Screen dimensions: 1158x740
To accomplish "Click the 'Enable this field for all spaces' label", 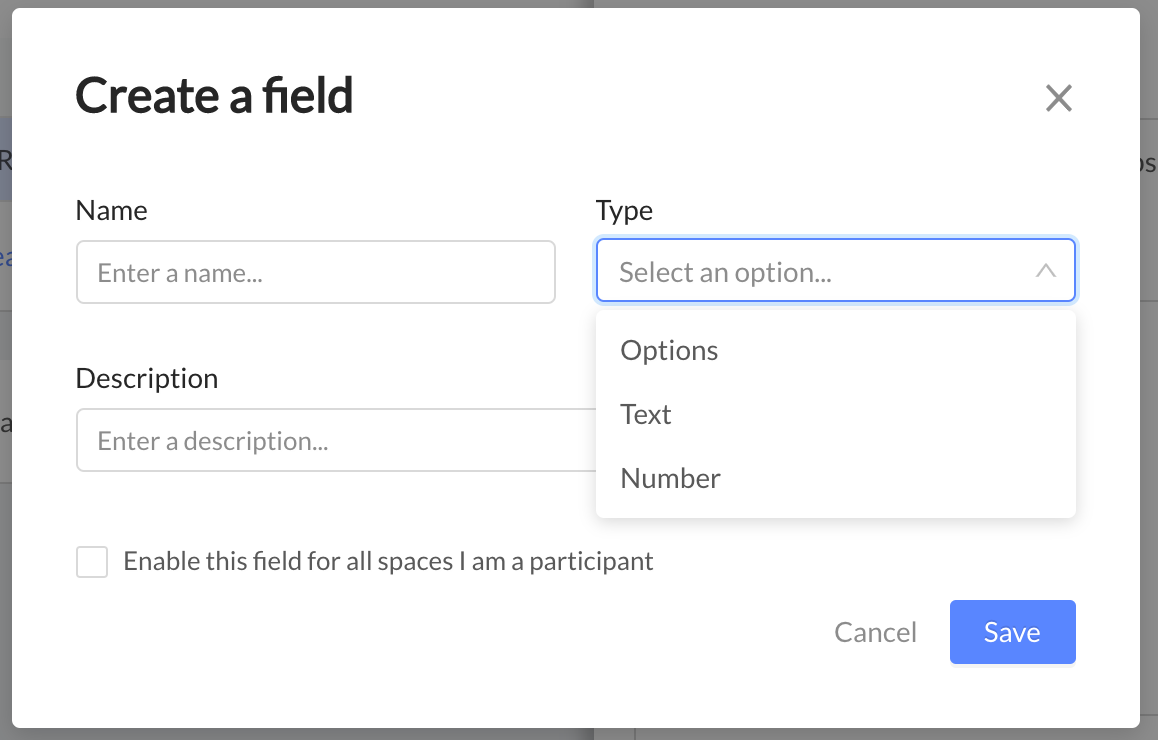I will tap(388, 562).
